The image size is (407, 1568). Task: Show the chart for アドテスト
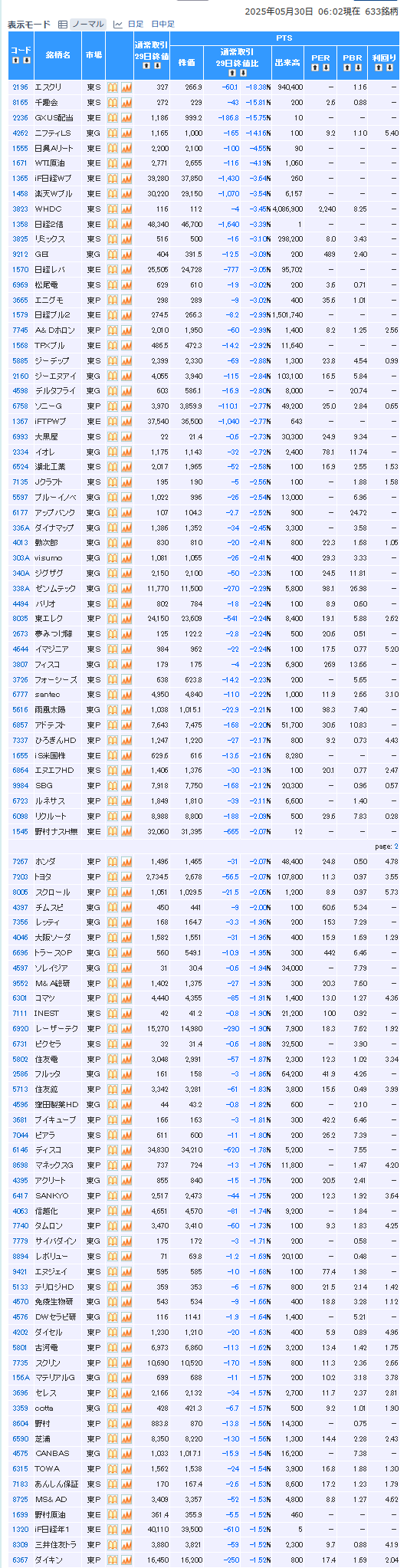(126, 725)
